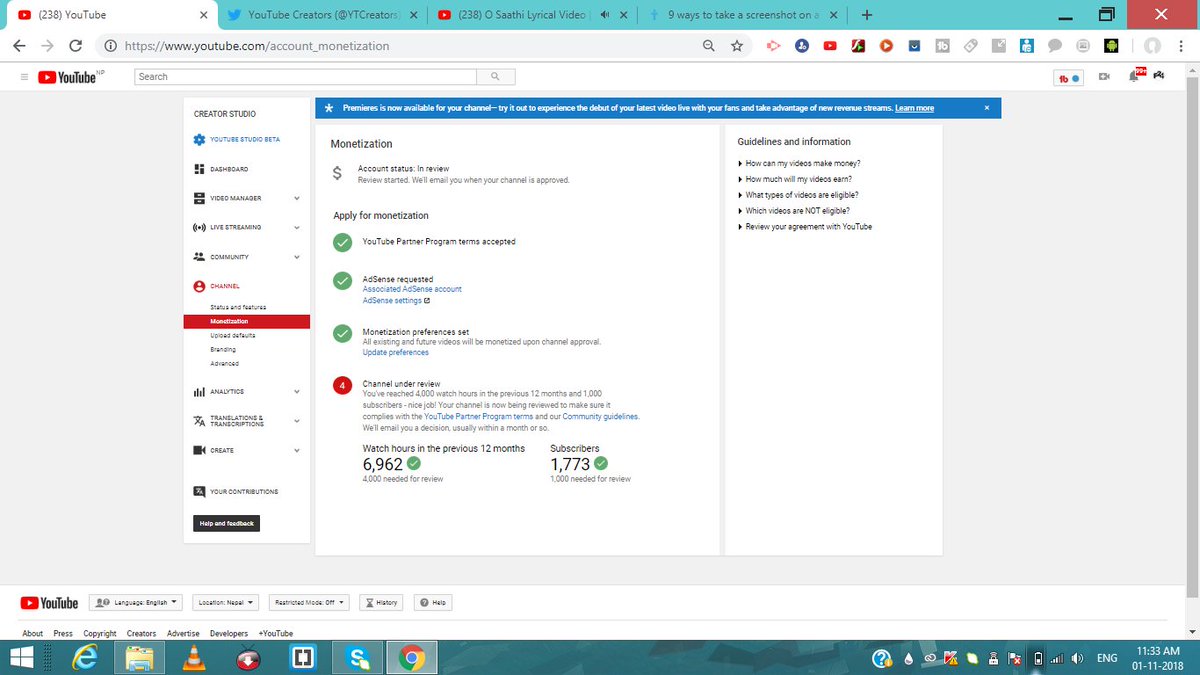Open the Chrome three-dot menu

click(x=1183, y=46)
